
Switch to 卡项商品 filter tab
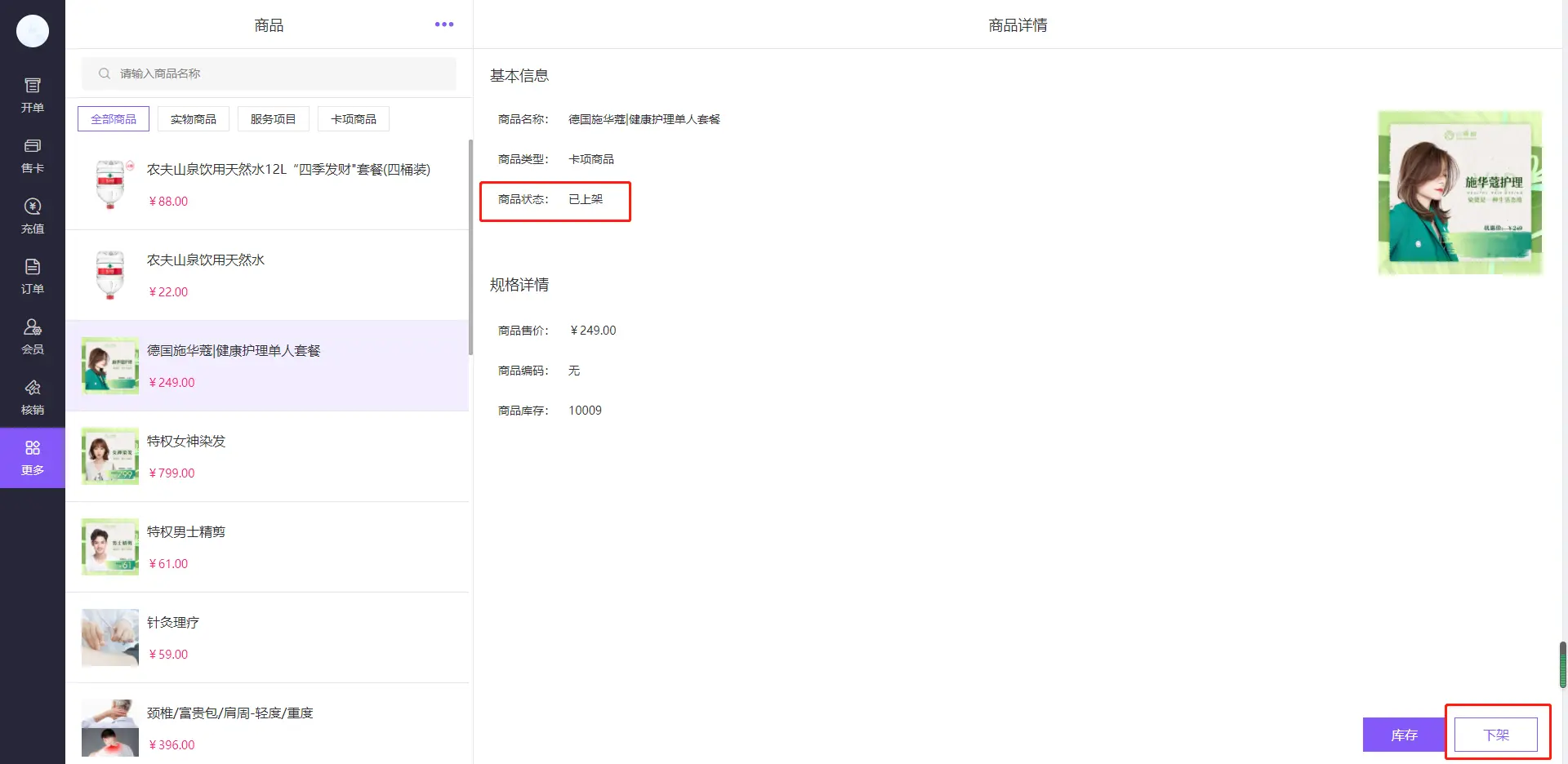[x=354, y=119]
